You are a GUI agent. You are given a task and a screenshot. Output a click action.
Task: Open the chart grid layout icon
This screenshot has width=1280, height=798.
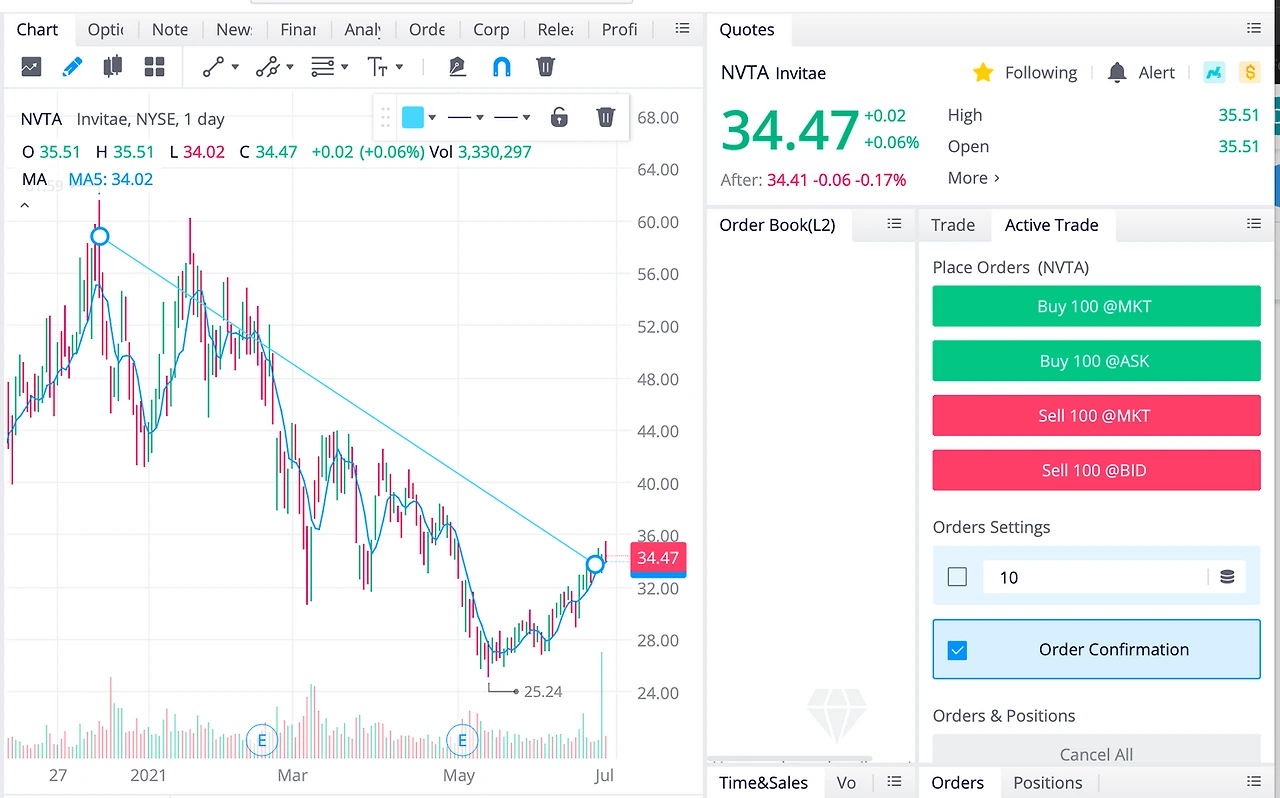(x=154, y=67)
